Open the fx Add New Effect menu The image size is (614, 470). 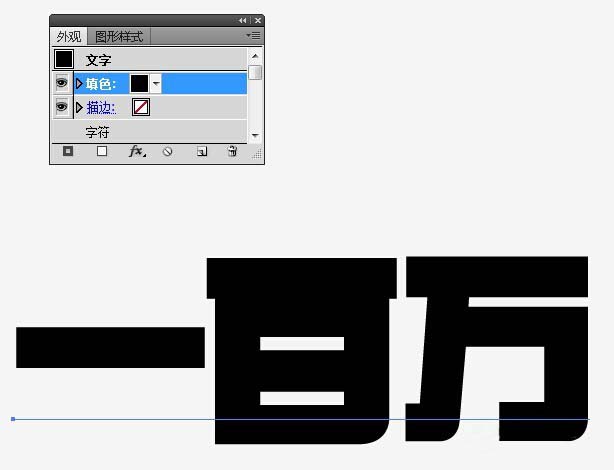pos(137,151)
